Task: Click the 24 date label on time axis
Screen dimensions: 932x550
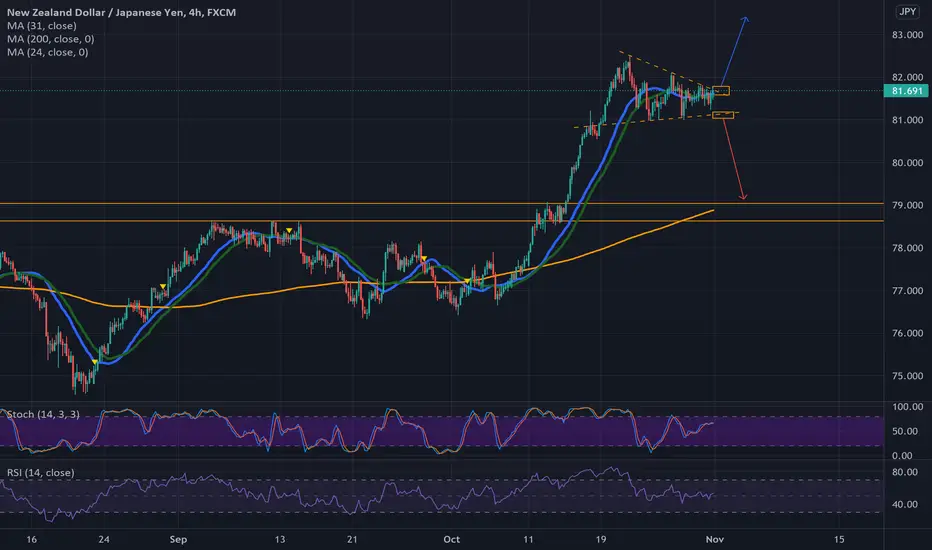Action: 104,539
